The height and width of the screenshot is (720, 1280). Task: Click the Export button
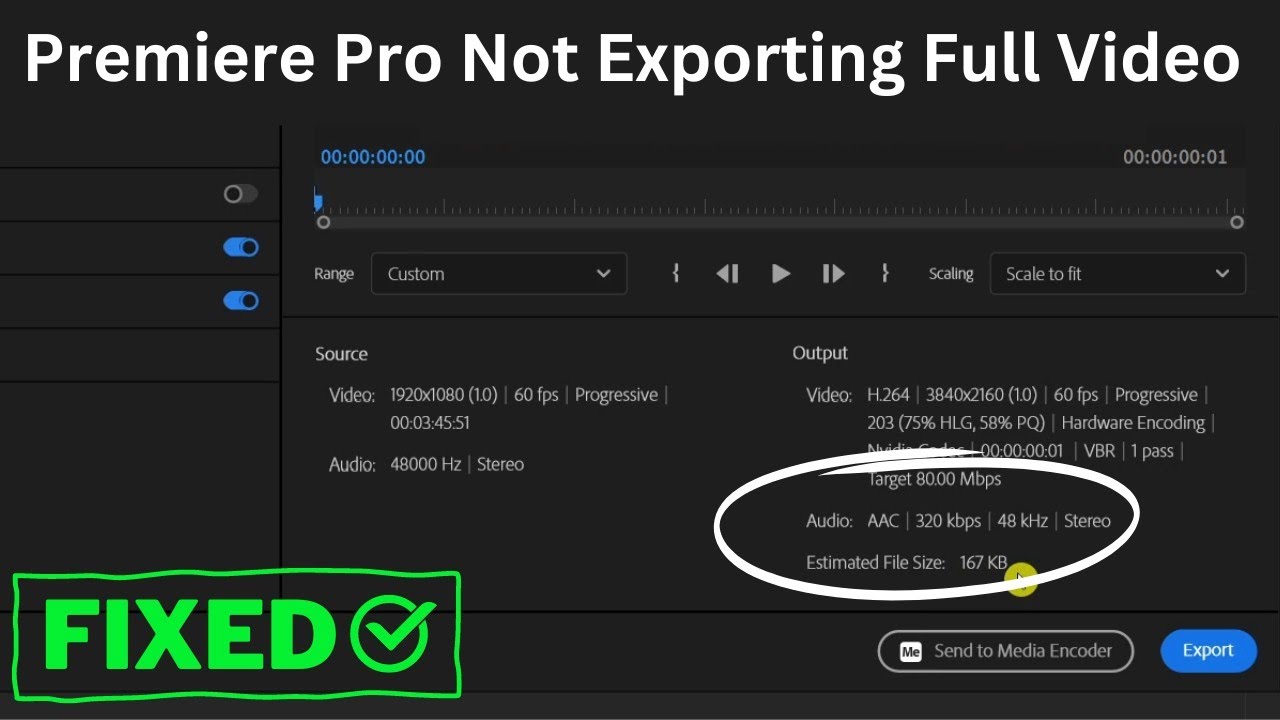[x=1208, y=651]
